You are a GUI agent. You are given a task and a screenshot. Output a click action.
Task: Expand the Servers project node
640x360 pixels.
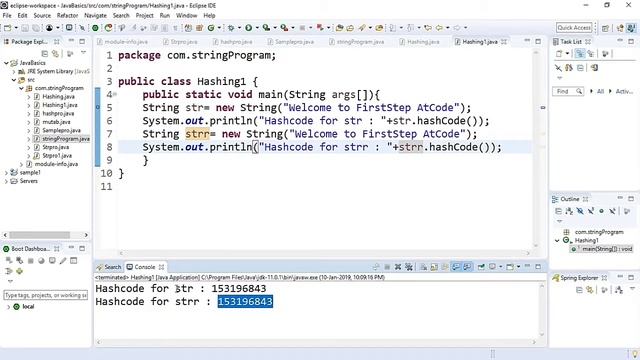pyautogui.click(x=6, y=181)
